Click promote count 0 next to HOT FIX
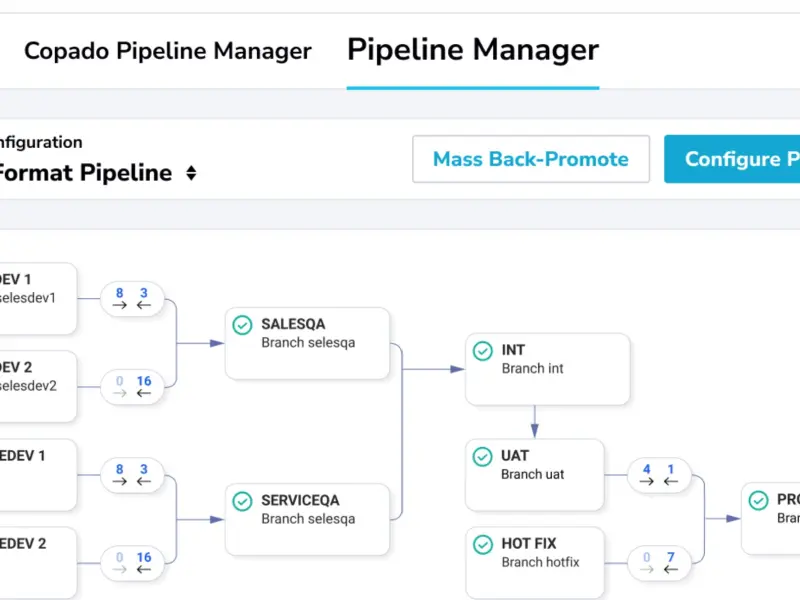 (x=646, y=557)
